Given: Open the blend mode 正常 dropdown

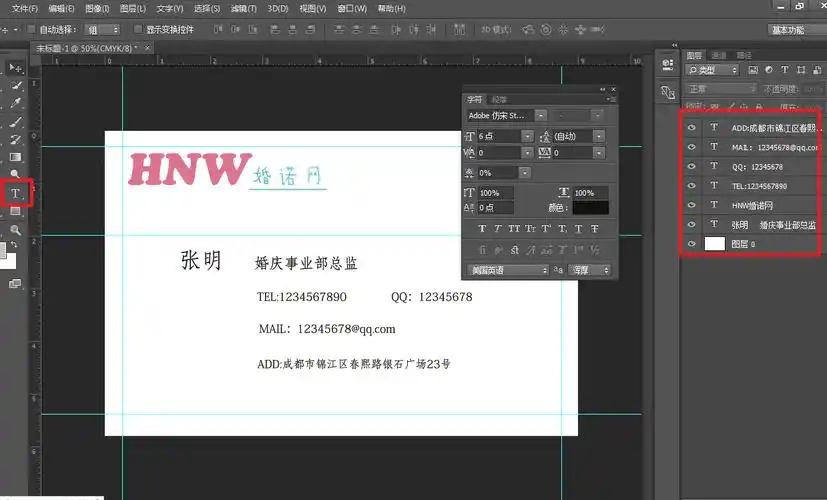Looking at the screenshot, I should [720, 89].
